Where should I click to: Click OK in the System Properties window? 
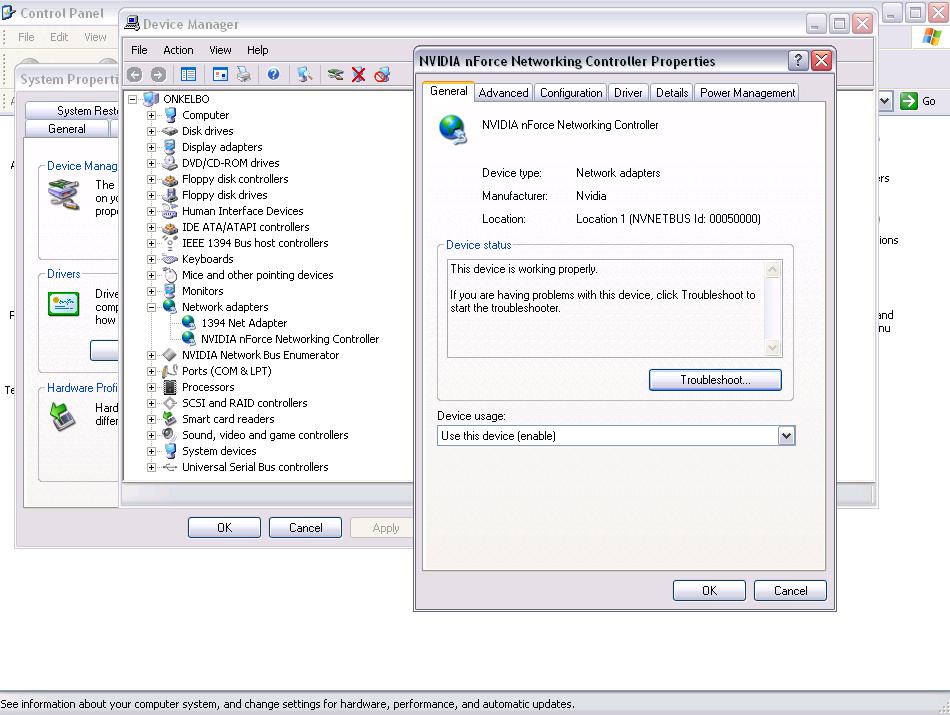point(224,528)
